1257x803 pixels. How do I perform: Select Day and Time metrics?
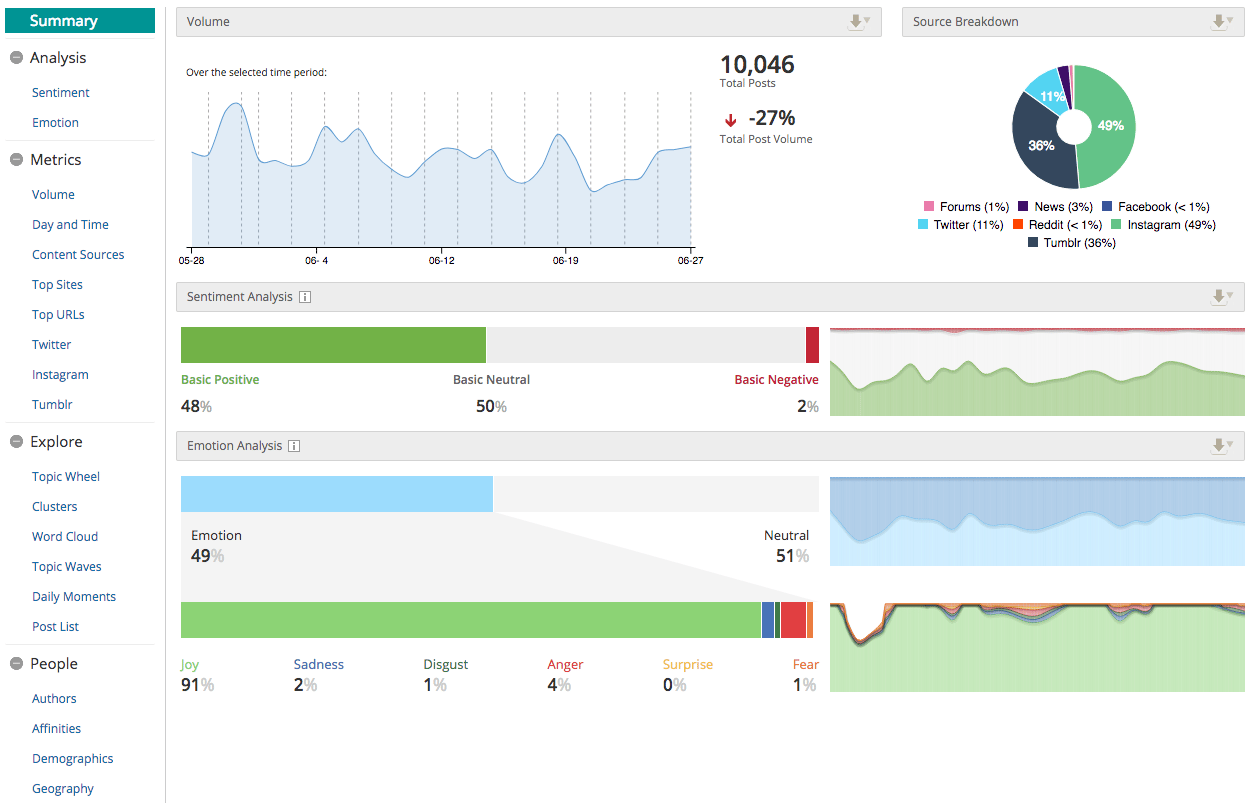[x=70, y=225]
